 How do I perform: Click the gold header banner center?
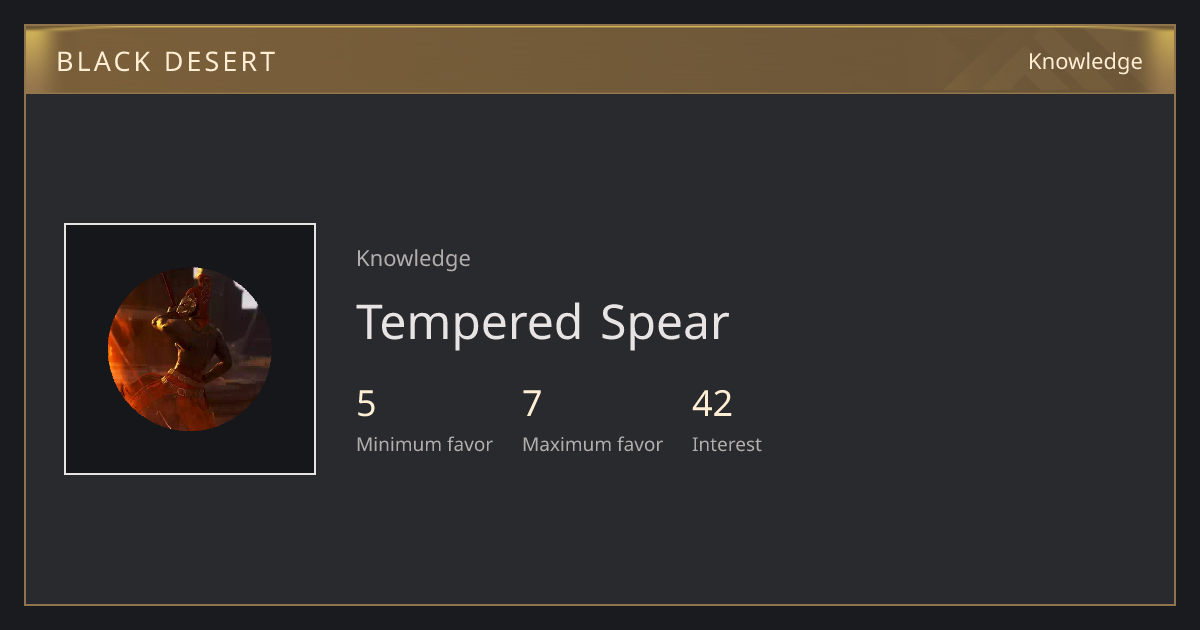(600, 60)
